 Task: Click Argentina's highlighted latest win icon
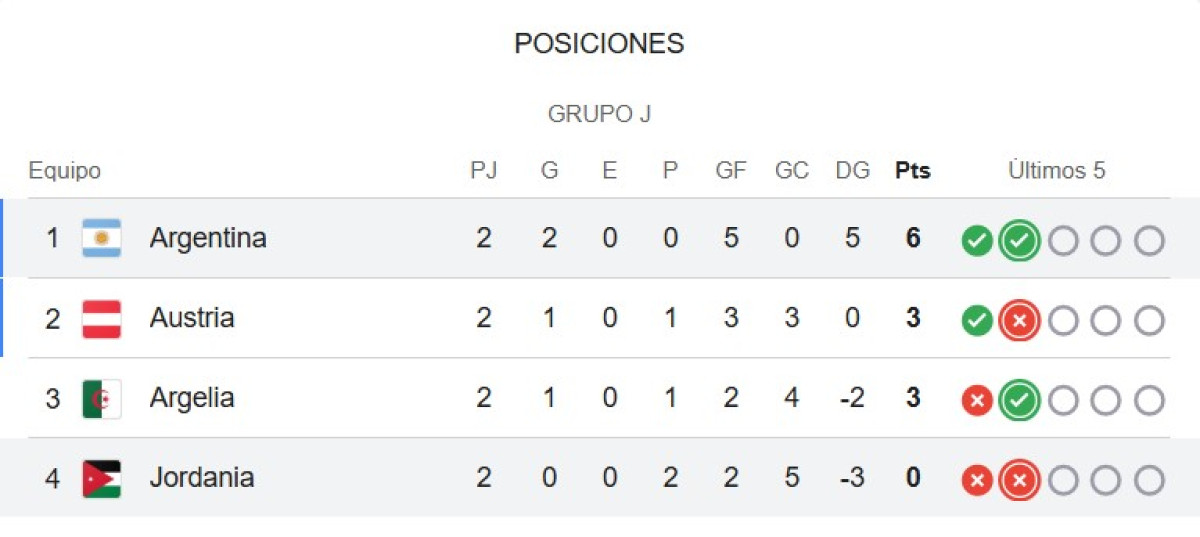tap(1019, 240)
